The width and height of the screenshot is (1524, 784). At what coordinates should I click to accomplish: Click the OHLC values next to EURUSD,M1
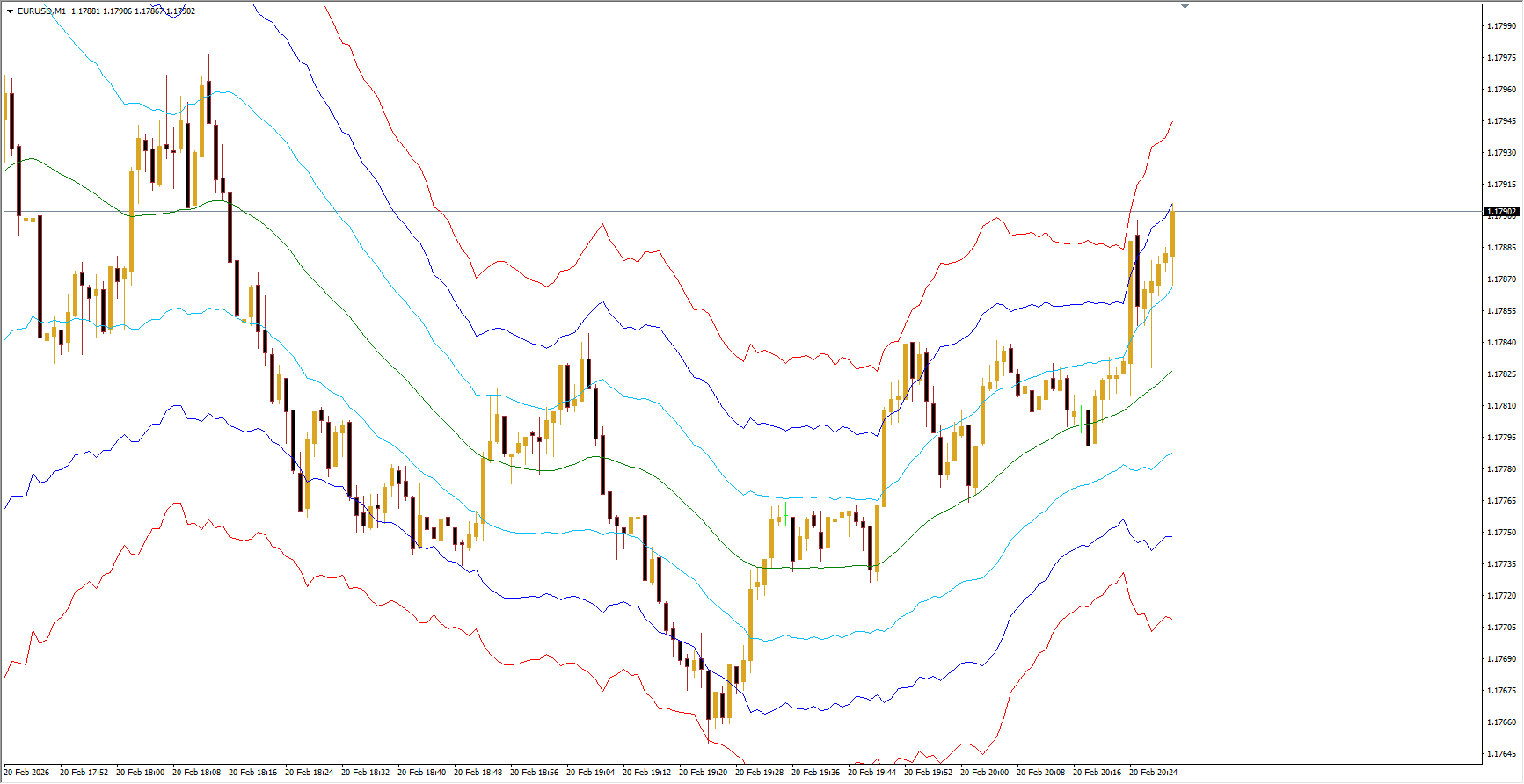(133, 11)
